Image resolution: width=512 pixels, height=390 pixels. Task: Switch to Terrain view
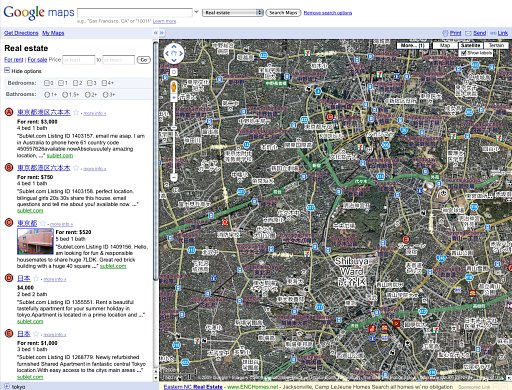click(496, 45)
